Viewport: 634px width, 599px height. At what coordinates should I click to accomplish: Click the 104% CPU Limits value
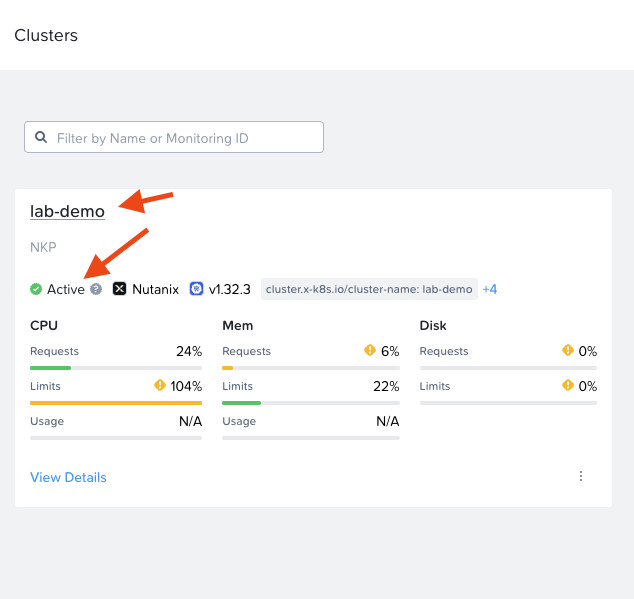(x=186, y=386)
